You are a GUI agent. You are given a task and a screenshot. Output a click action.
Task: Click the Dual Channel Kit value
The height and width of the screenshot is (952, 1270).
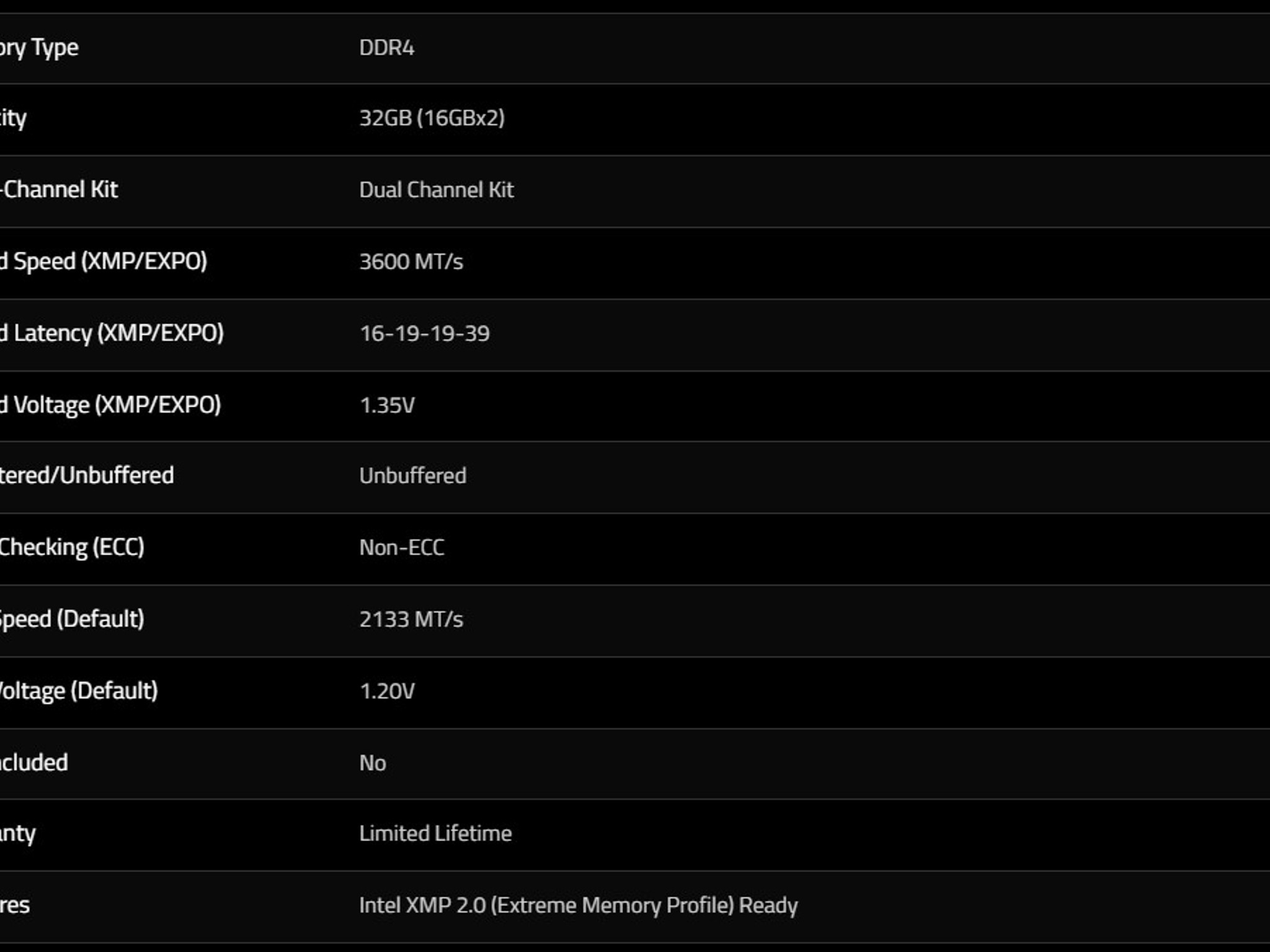point(436,190)
